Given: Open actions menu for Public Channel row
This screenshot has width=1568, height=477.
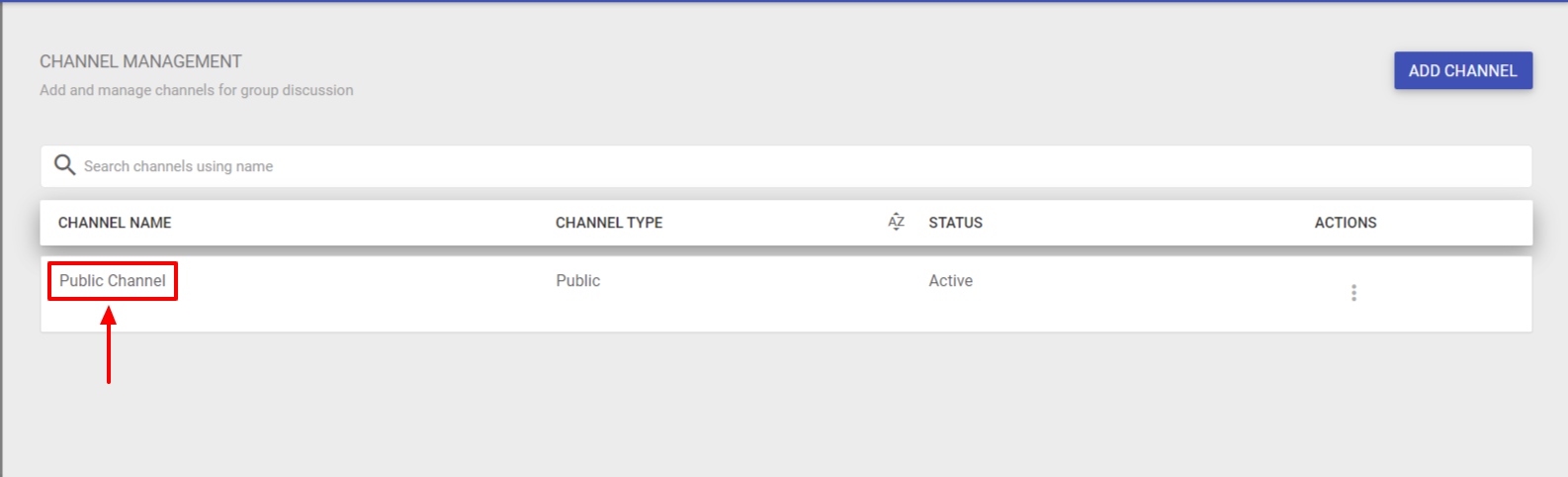Looking at the screenshot, I should tap(1353, 293).
